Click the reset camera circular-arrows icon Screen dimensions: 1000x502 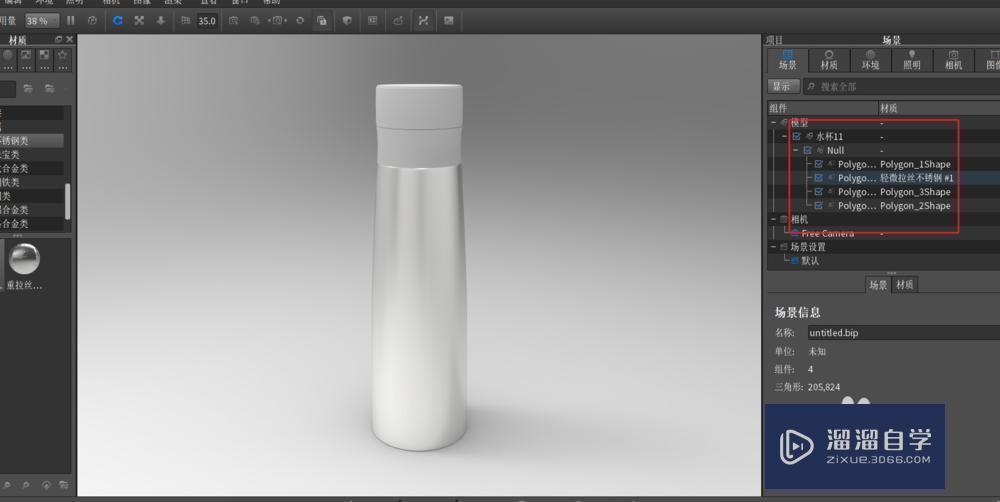coord(300,20)
